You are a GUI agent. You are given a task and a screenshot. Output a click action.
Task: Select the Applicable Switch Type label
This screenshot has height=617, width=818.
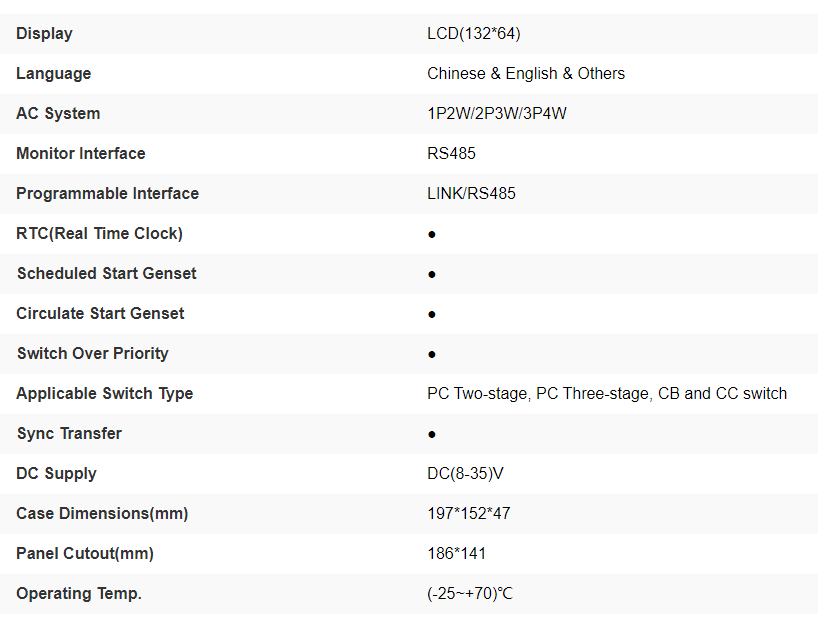pos(104,394)
